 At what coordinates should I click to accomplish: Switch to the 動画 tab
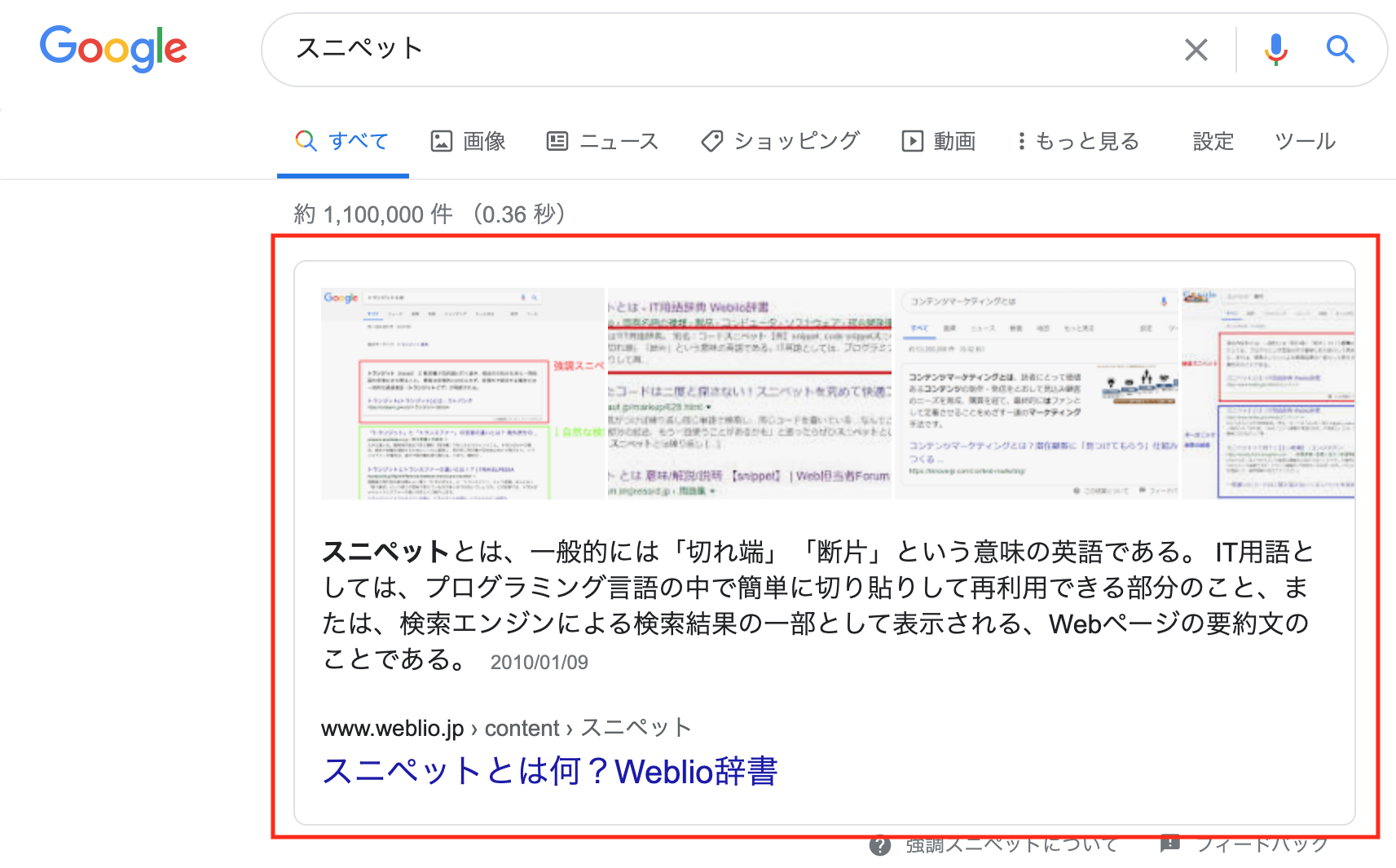(938, 141)
